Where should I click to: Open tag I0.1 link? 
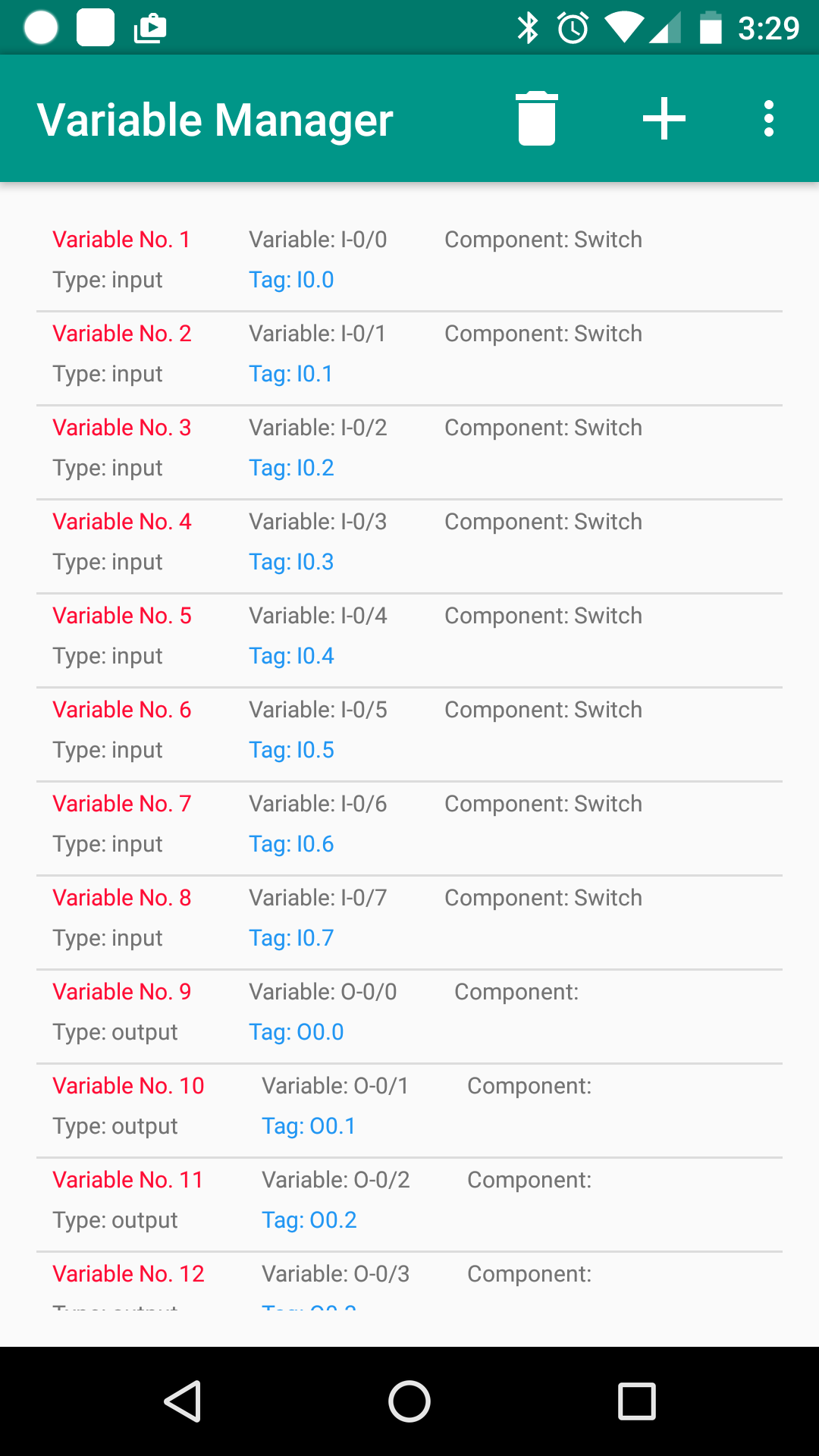pos(291,374)
